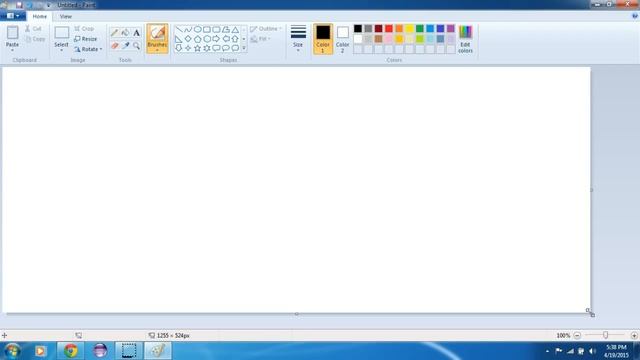Open the Size line thickness dropdown
This screenshot has height=360, width=640.
[298, 39]
